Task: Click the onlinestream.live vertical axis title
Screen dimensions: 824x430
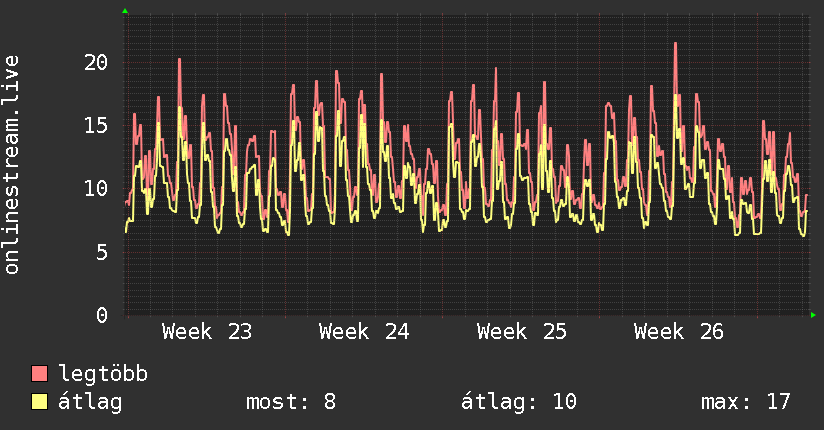Action: point(11,165)
